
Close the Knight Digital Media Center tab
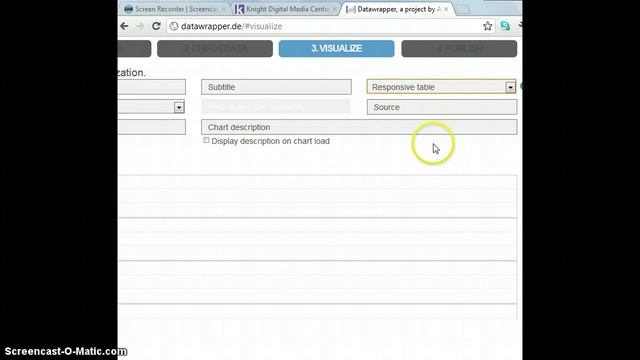coord(335,9)
